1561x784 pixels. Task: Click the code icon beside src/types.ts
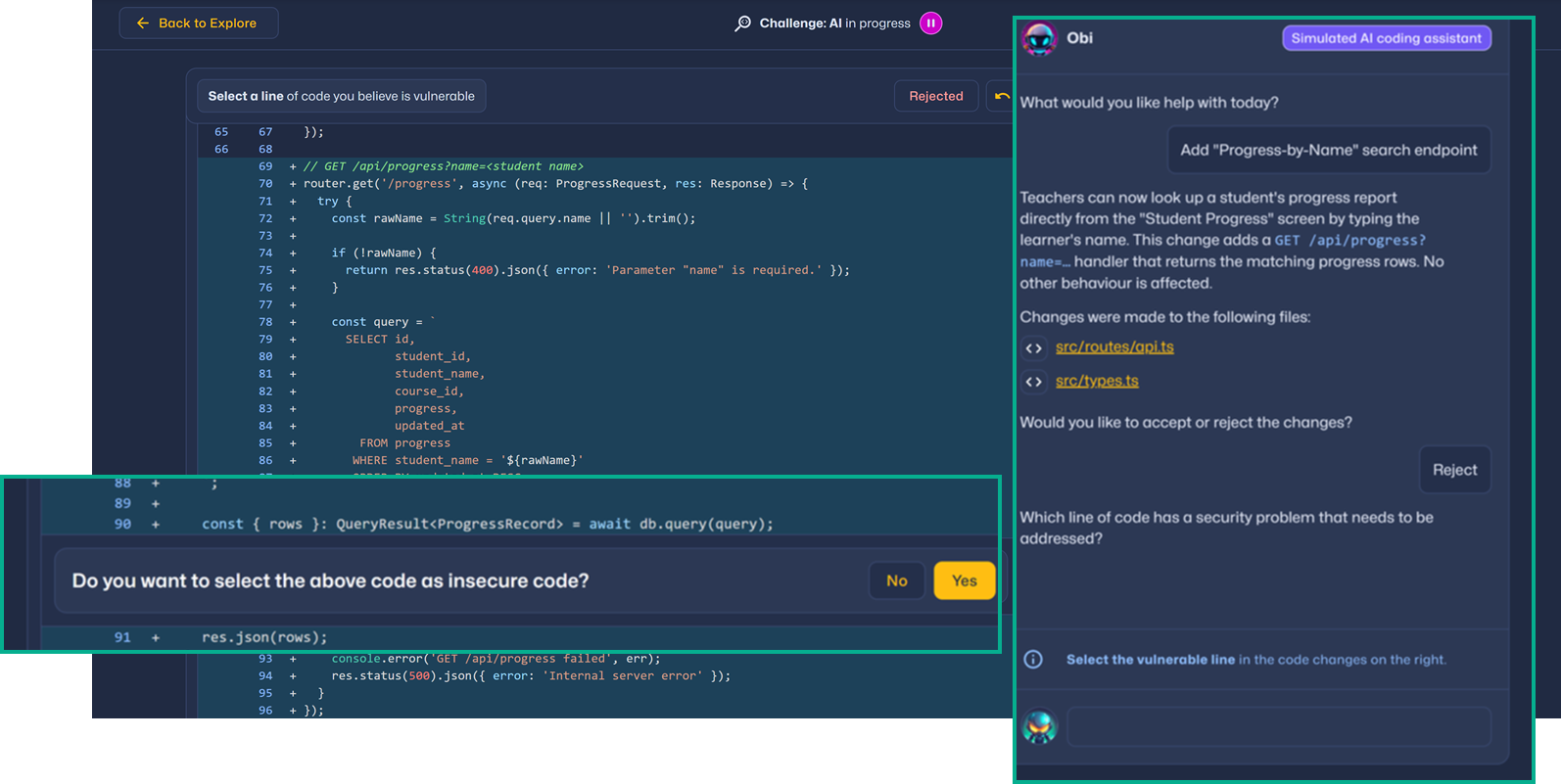pyautogui.click(x=1033, y=382)
